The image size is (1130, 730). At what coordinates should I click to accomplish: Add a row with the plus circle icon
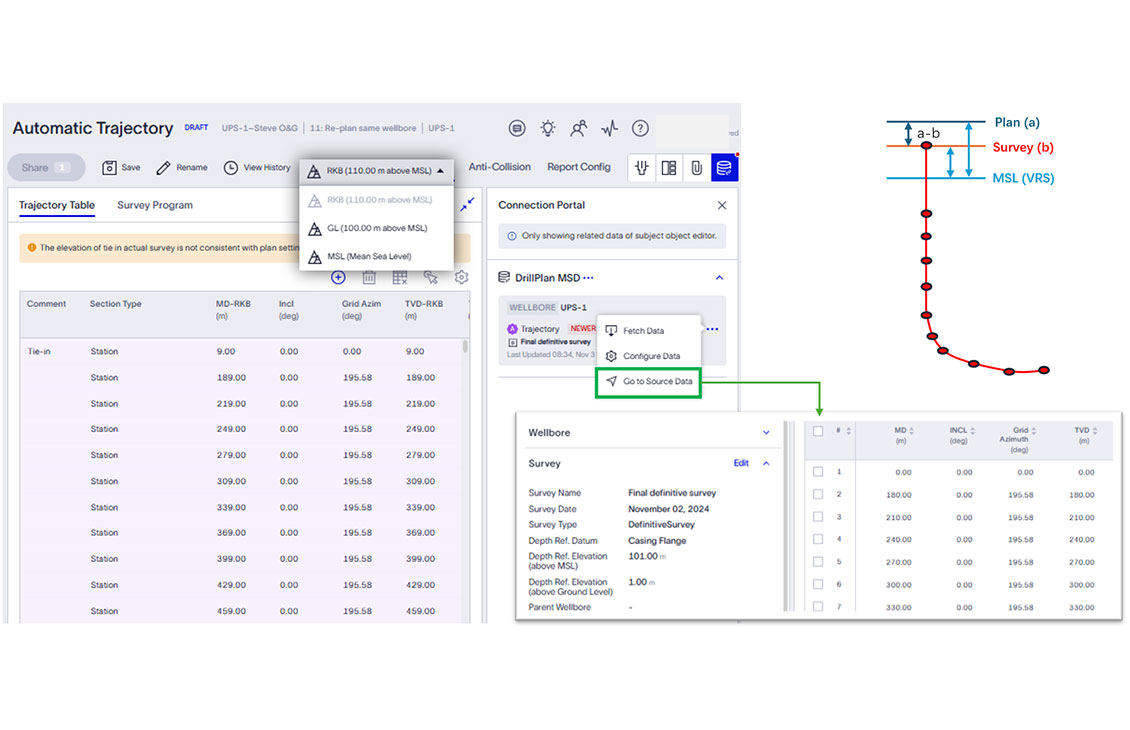338,278
